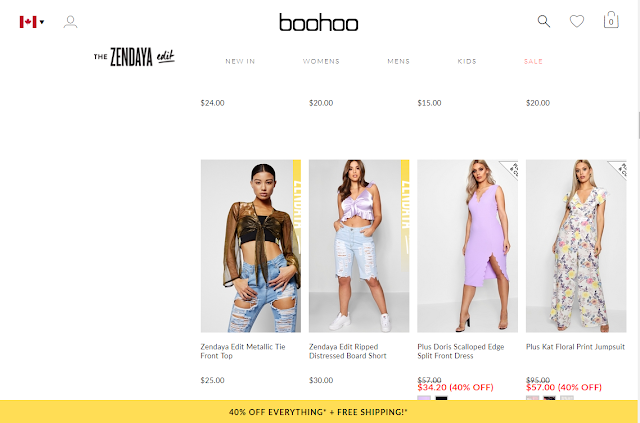Open the shopping bag icon
This screenshot has width=640, height=423.
coord(611,20)
